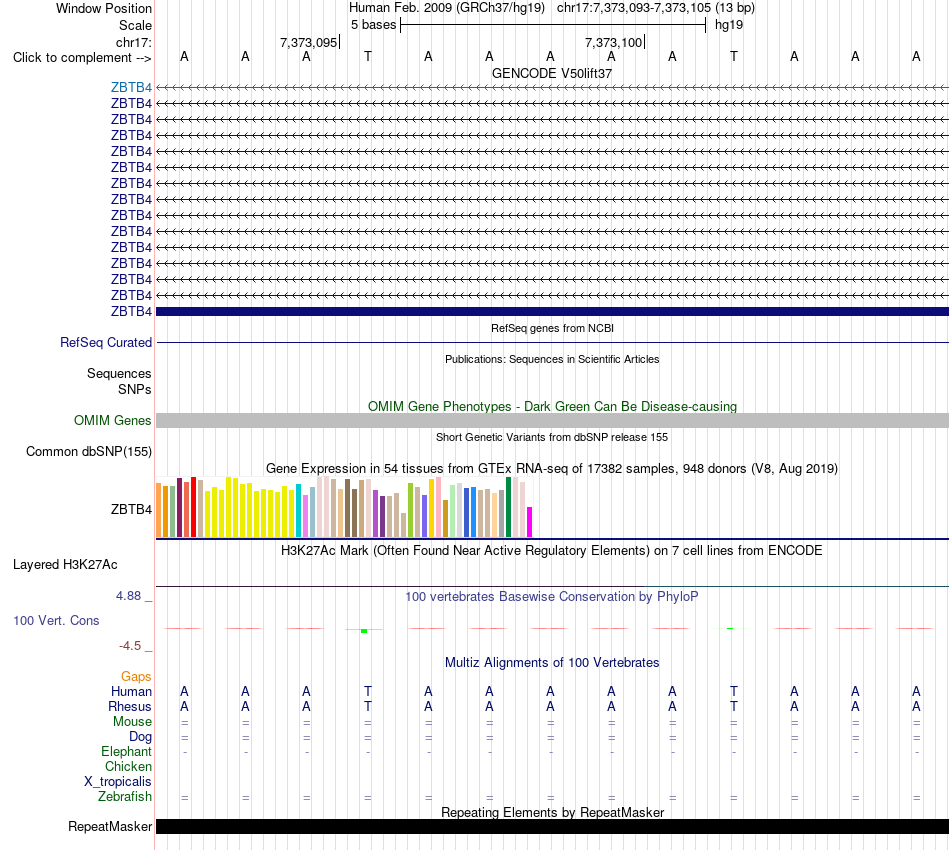Click the black RepeatMasker element bar

click(x=552, y=827)
